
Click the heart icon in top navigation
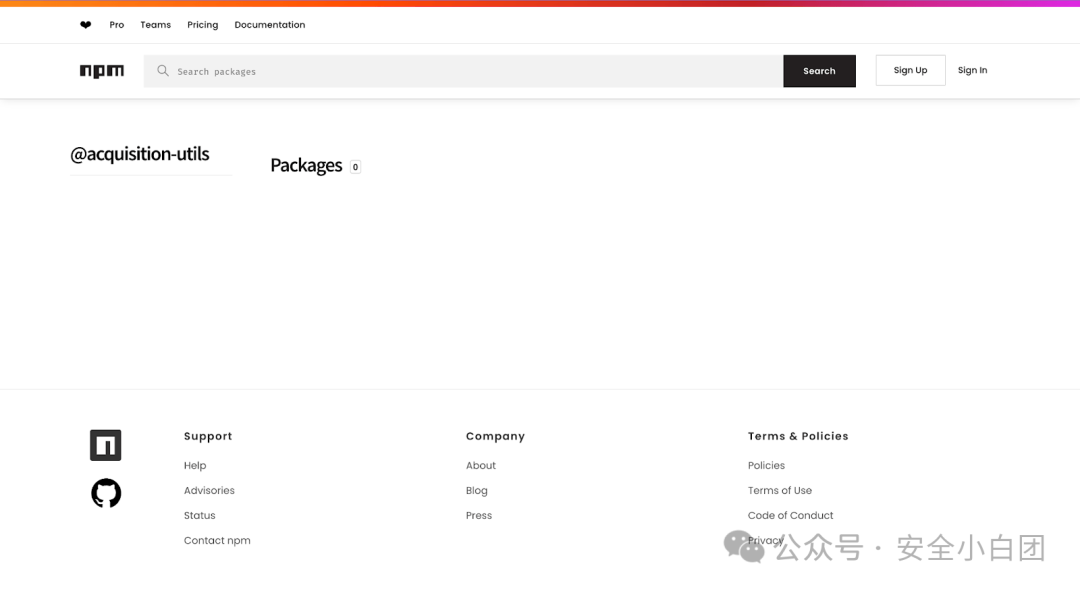[x=85, y=25]
